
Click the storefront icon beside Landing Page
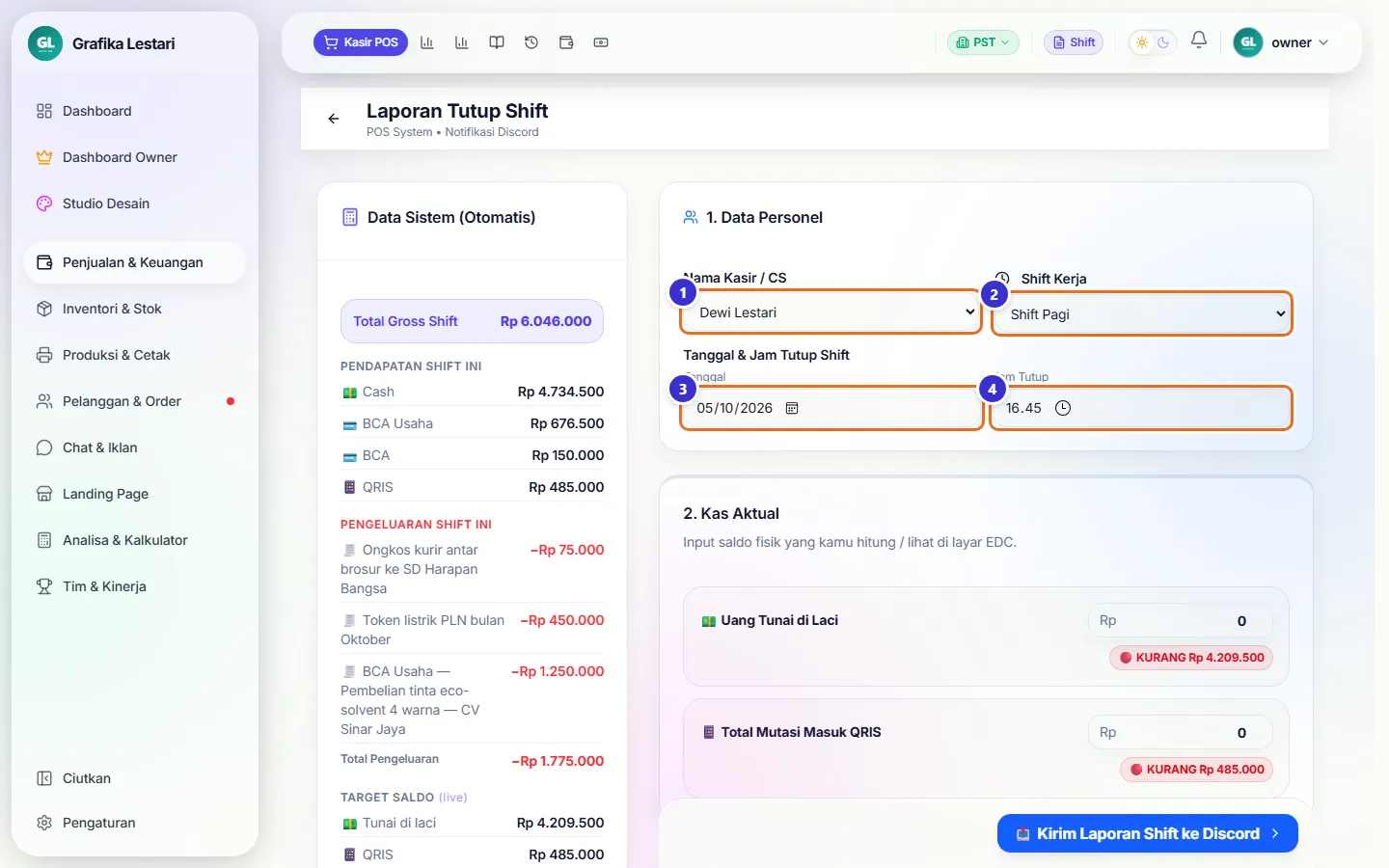coord(44,494)
